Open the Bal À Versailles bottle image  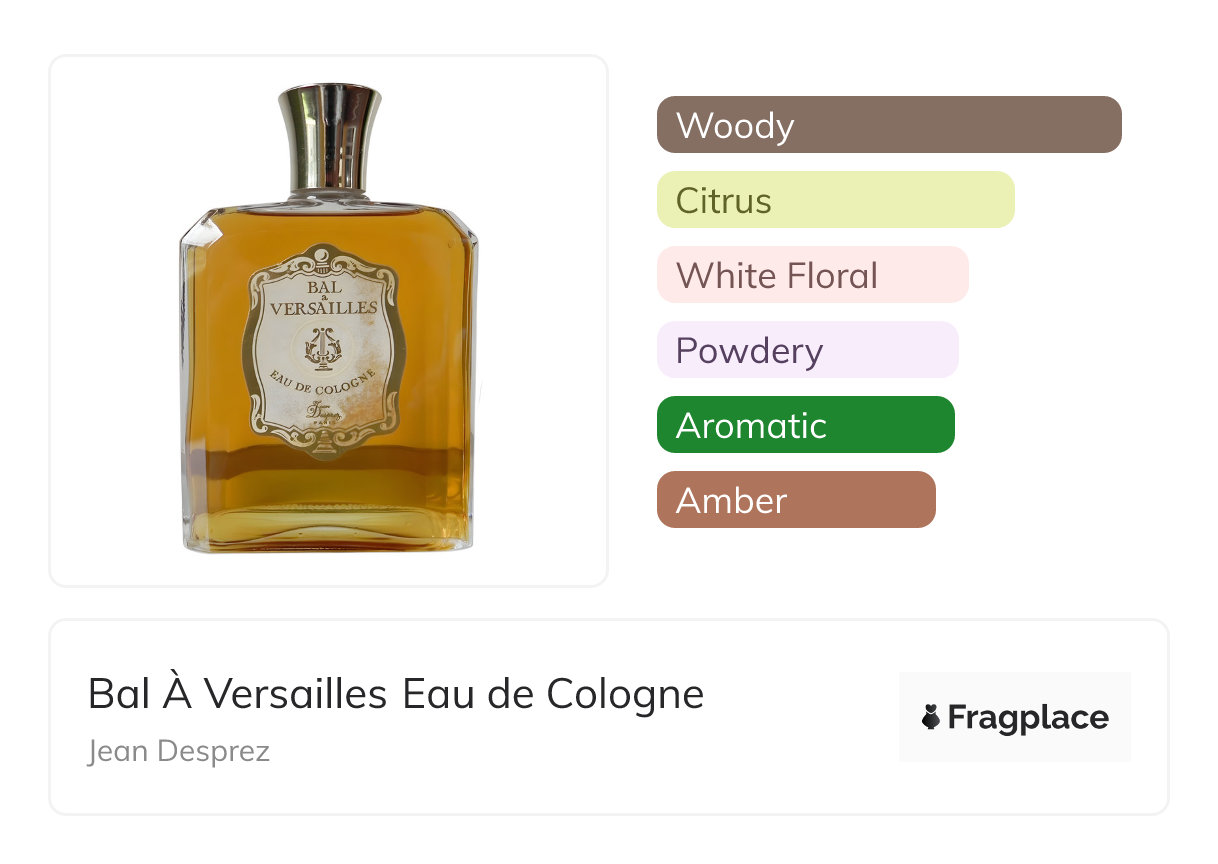tap(329, 319)
